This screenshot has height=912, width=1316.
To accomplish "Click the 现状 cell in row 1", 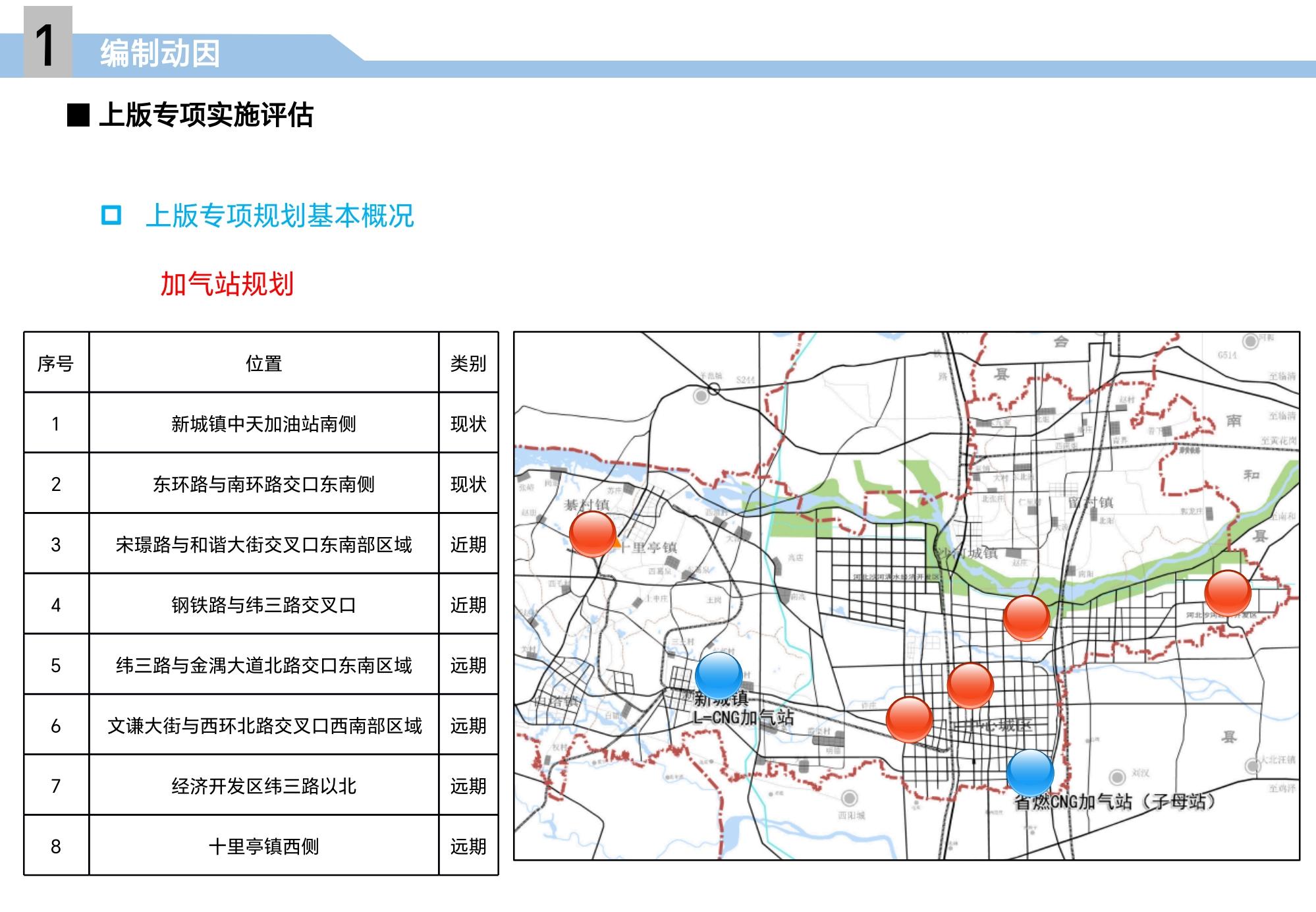I will [x=468, y=424].
